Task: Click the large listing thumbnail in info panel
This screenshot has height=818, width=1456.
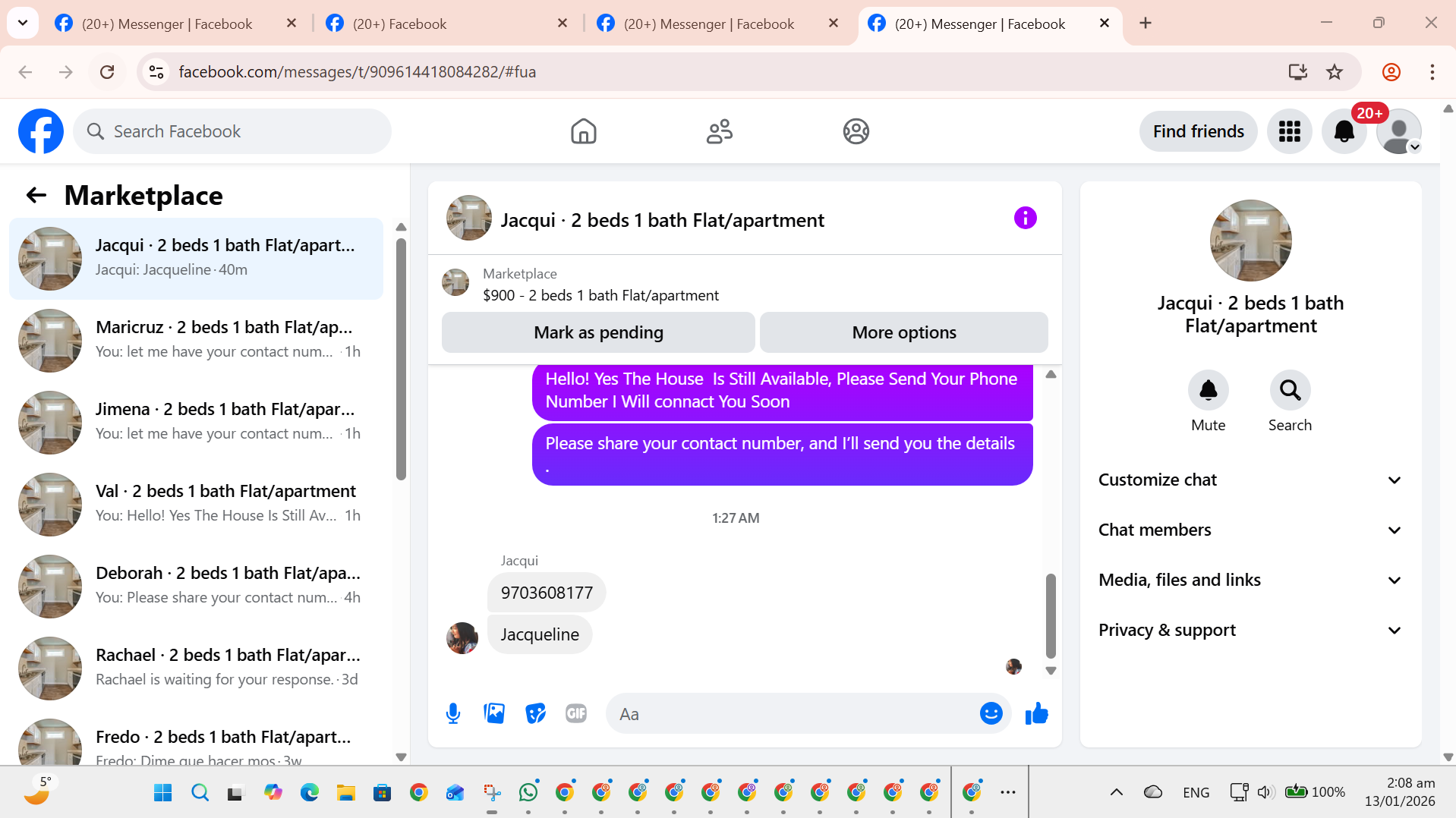Action: click(1250, 241)
